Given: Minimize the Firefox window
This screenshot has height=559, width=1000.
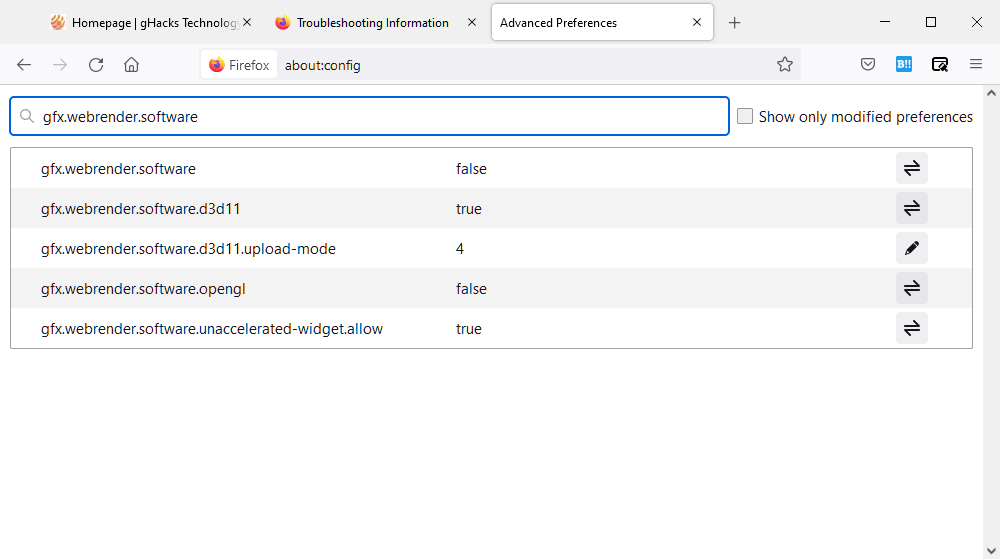Looking at the screenshot, I should tap(885, 22).
